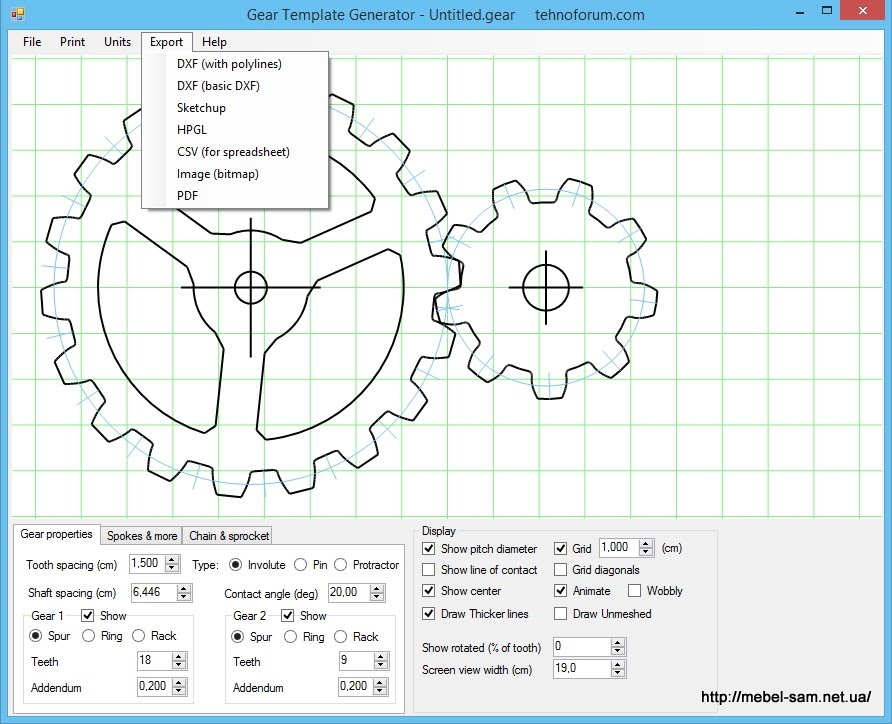The image size is (892, 724).
Task: Open the Chain & sprocket tab
Action: 229,536
